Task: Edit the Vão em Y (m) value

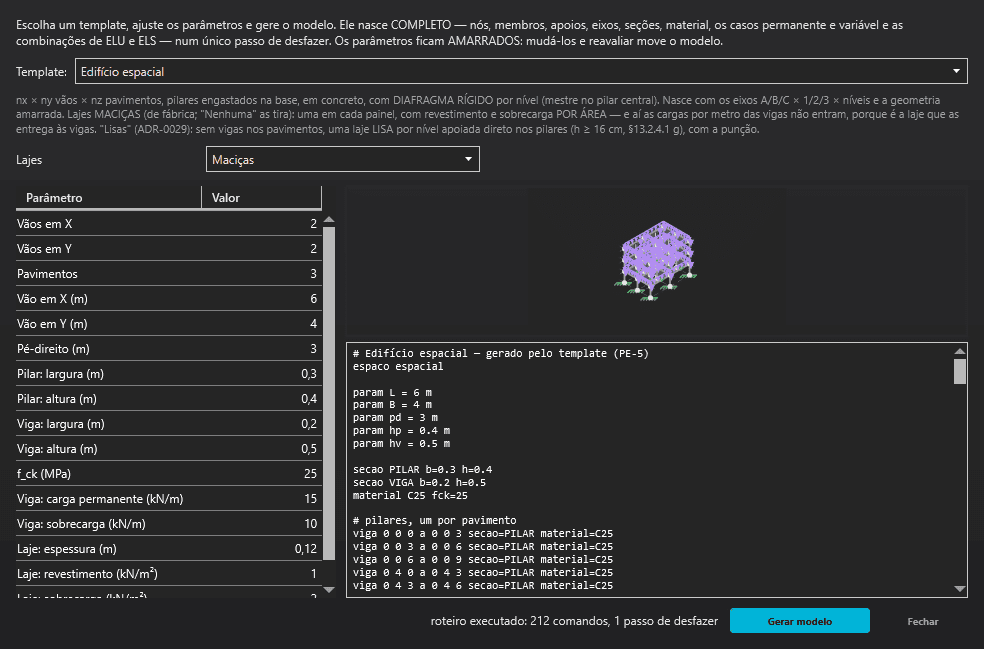Action: (x=262, y=324)
